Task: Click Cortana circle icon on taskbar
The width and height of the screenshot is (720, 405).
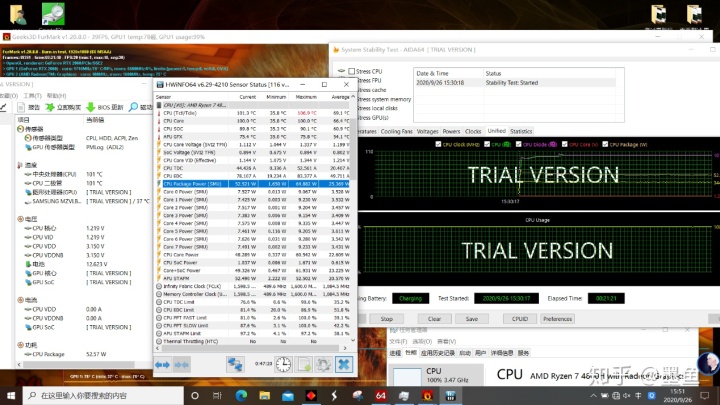Action: (195, 395)
